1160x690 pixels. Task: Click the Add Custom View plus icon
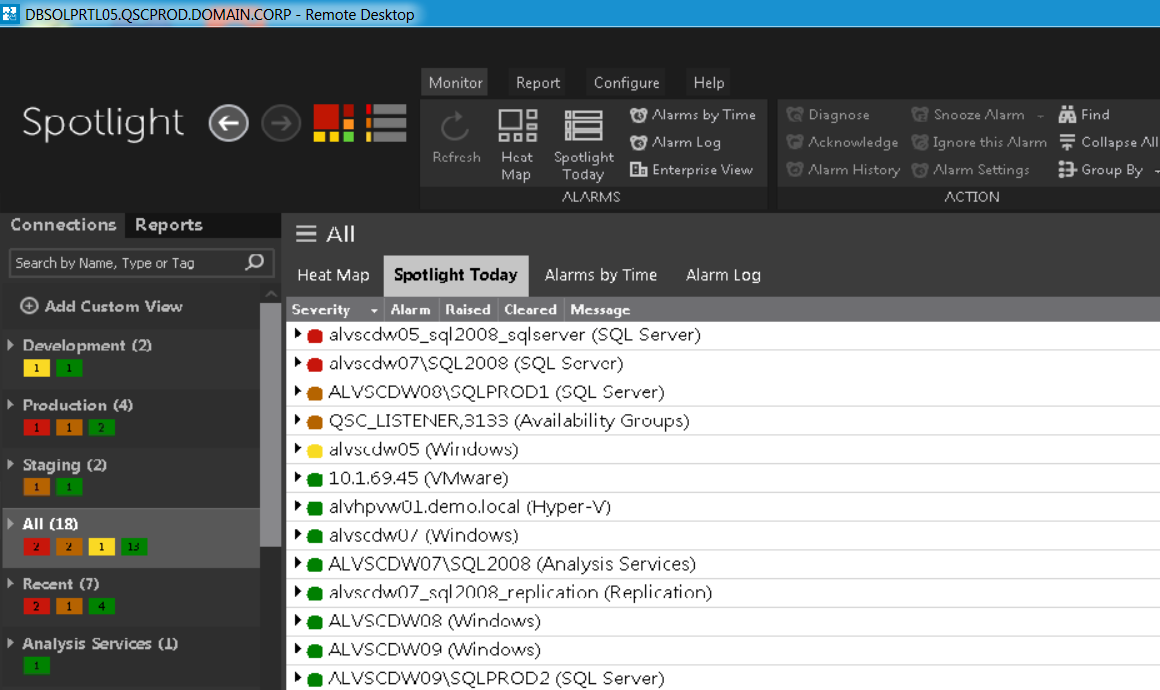coord(29,305)
